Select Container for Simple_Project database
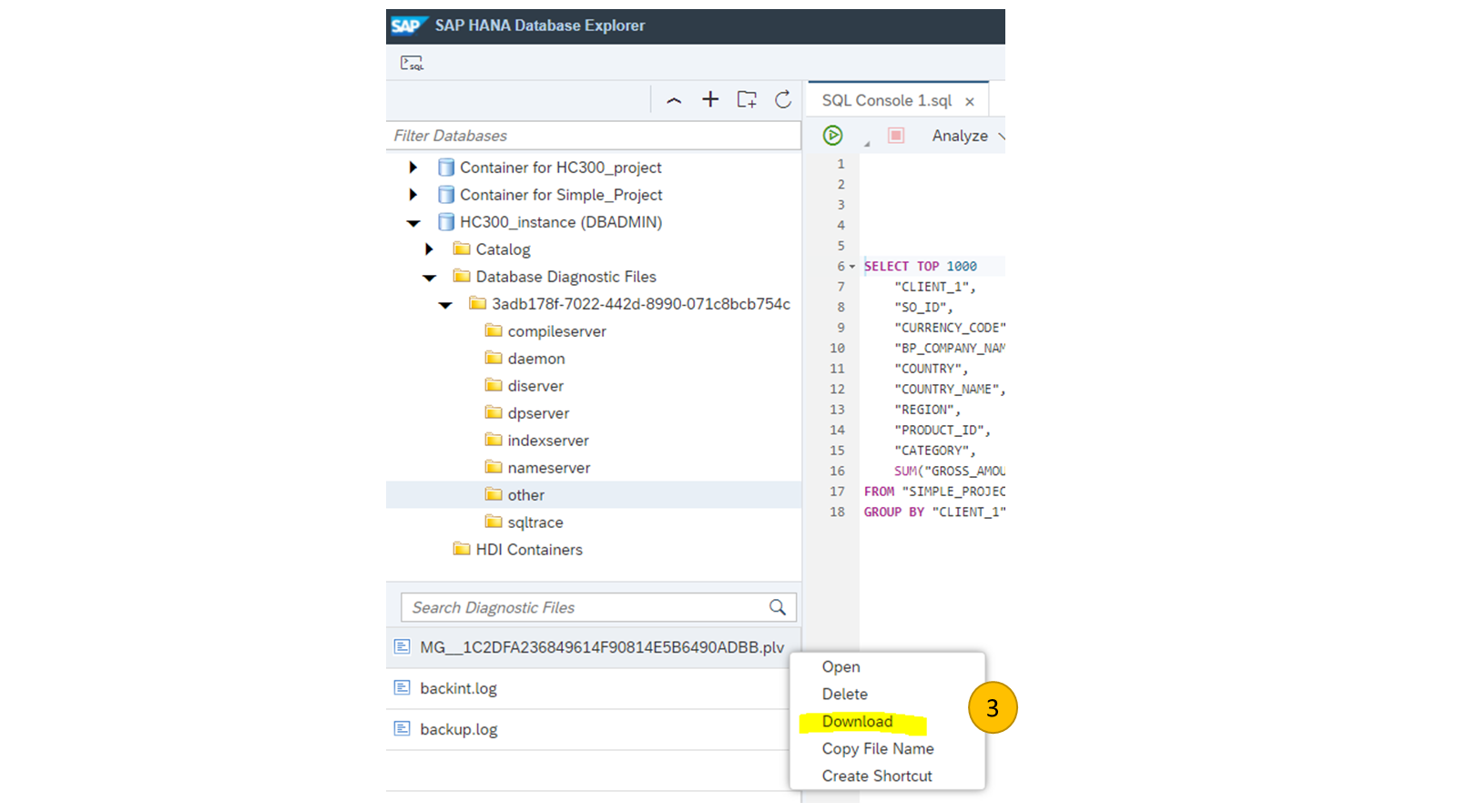 click(x=561, y=195)
